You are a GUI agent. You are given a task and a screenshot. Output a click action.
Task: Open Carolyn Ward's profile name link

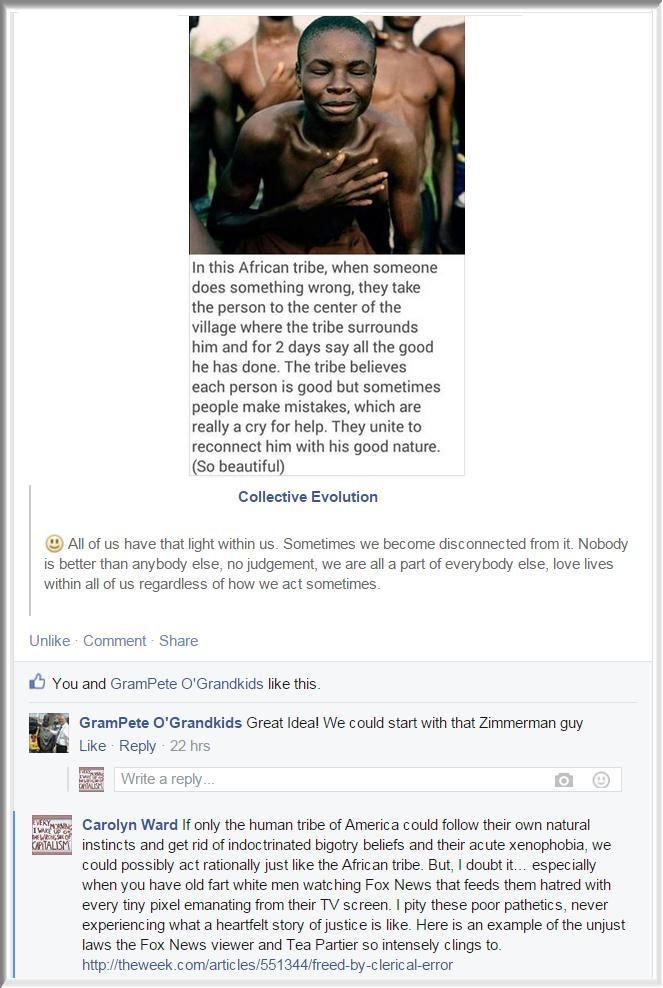pos(130,825)
